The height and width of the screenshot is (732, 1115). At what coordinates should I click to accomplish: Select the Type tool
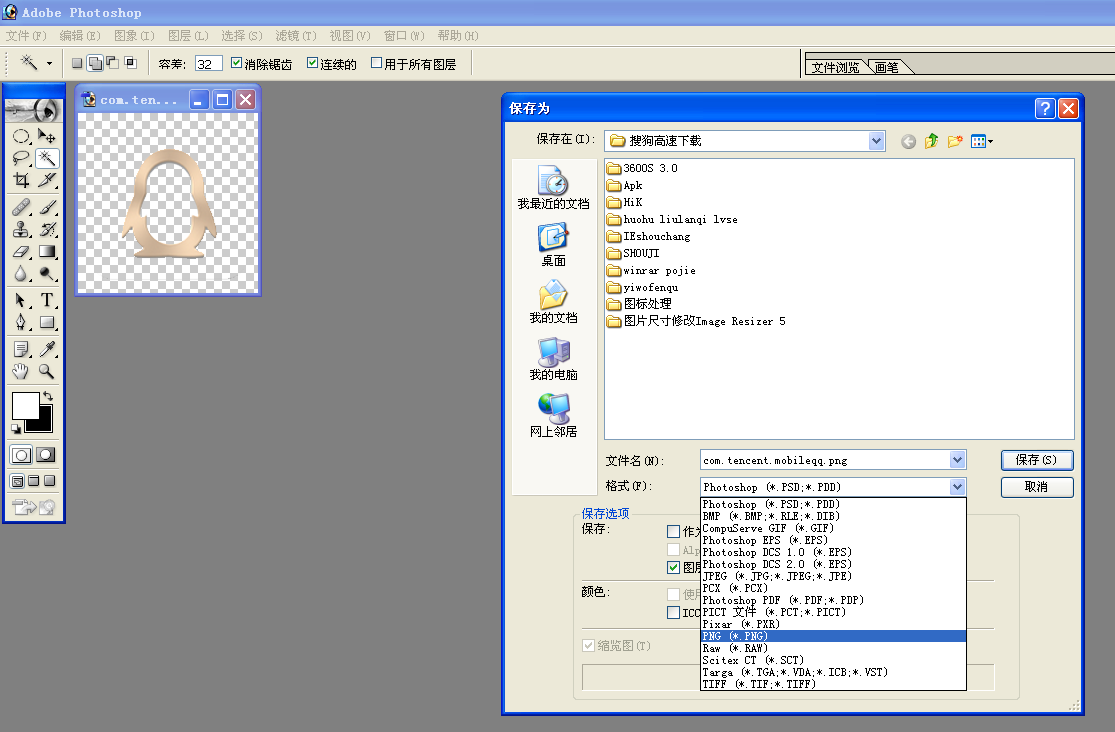click(47, 300)
